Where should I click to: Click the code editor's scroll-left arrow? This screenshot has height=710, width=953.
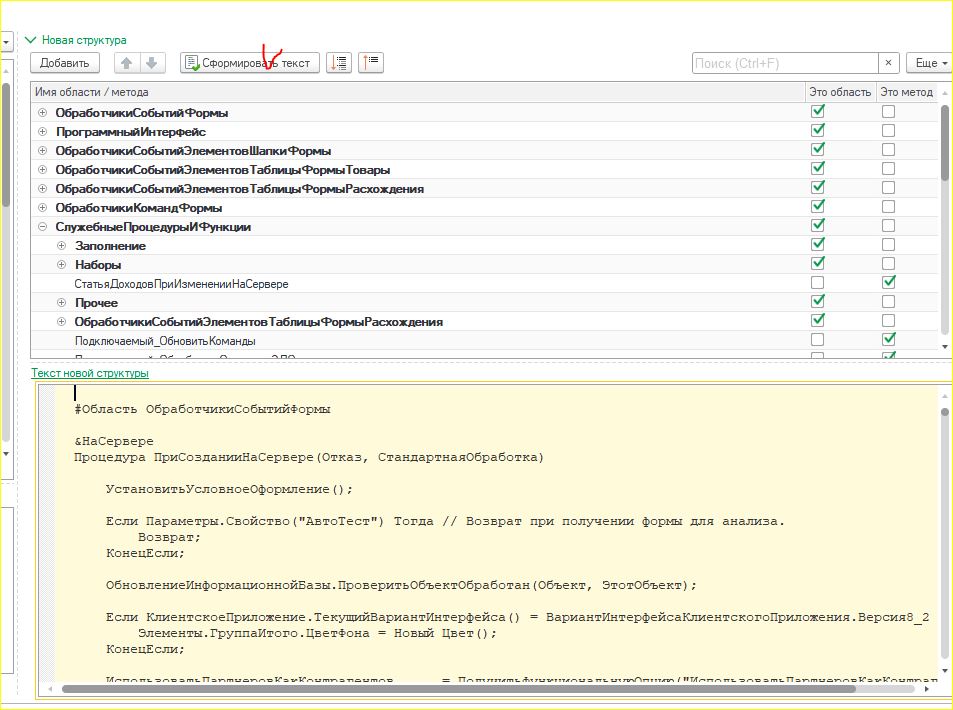click(50, 689)
